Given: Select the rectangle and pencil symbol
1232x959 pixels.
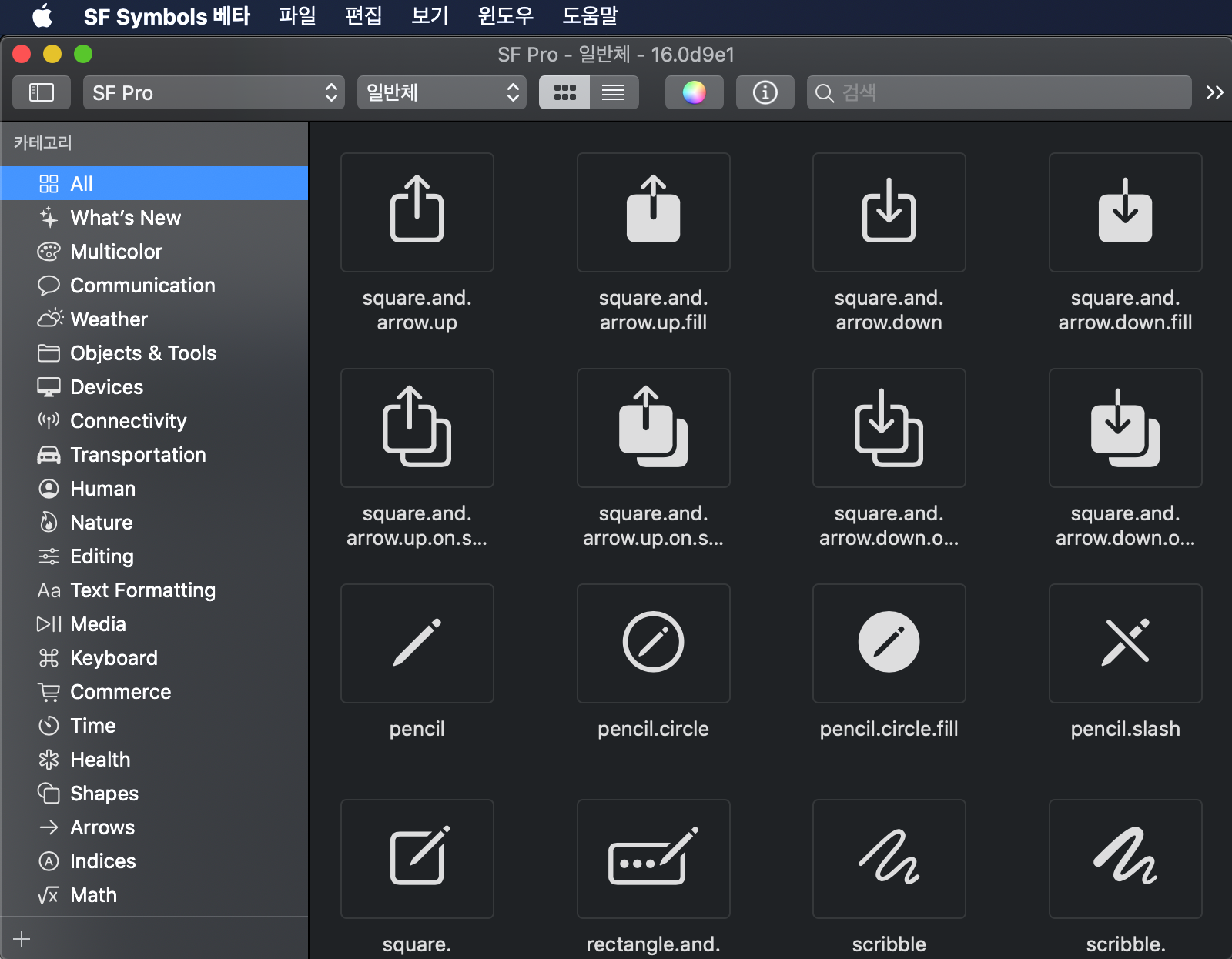Looking at the screenshot, I should (654, 859).
